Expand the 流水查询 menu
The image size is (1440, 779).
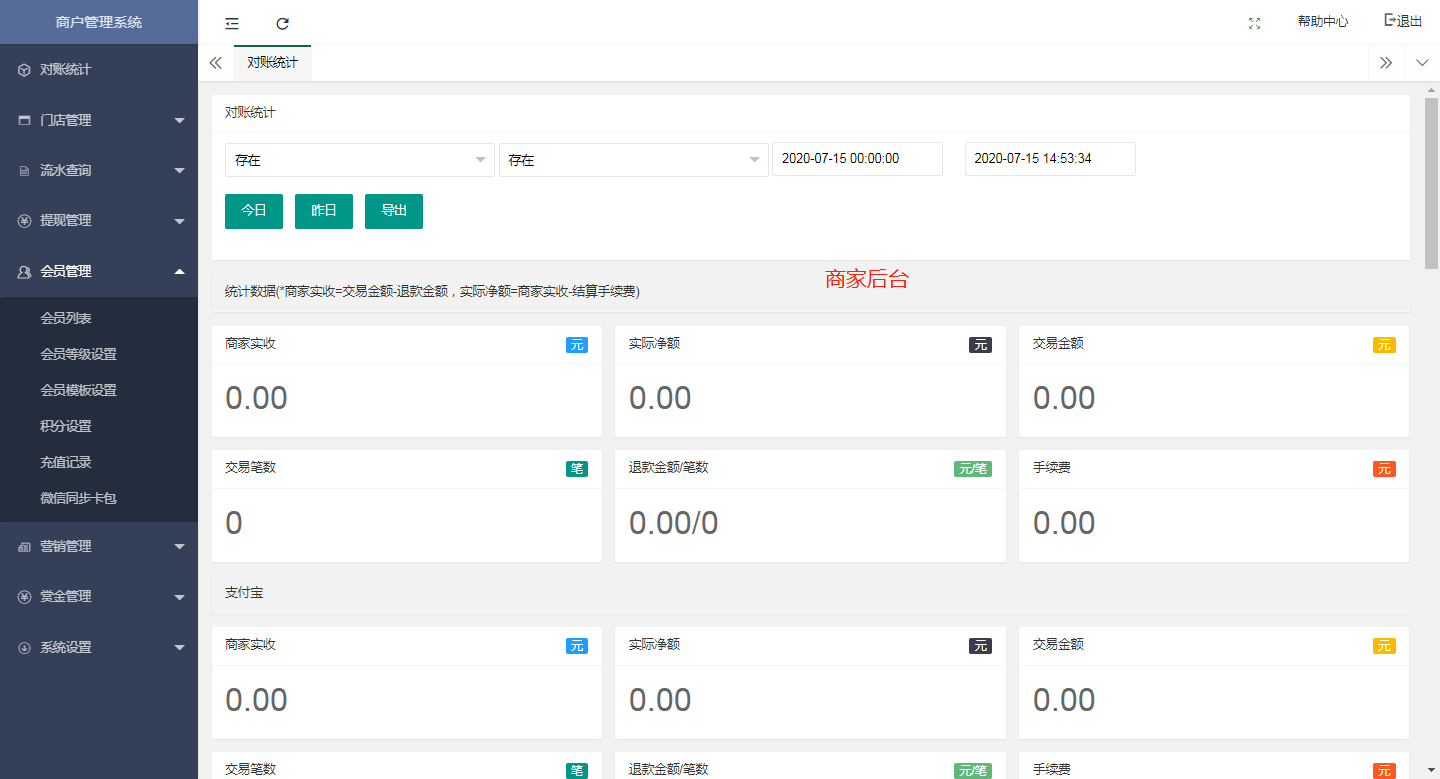point(99,170)
